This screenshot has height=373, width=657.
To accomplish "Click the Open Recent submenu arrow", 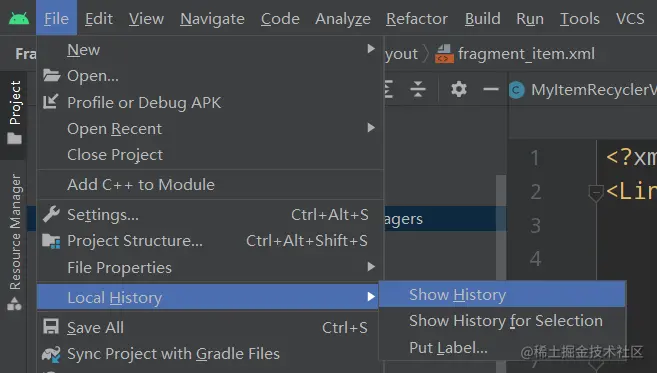I will tap(371, 128).
